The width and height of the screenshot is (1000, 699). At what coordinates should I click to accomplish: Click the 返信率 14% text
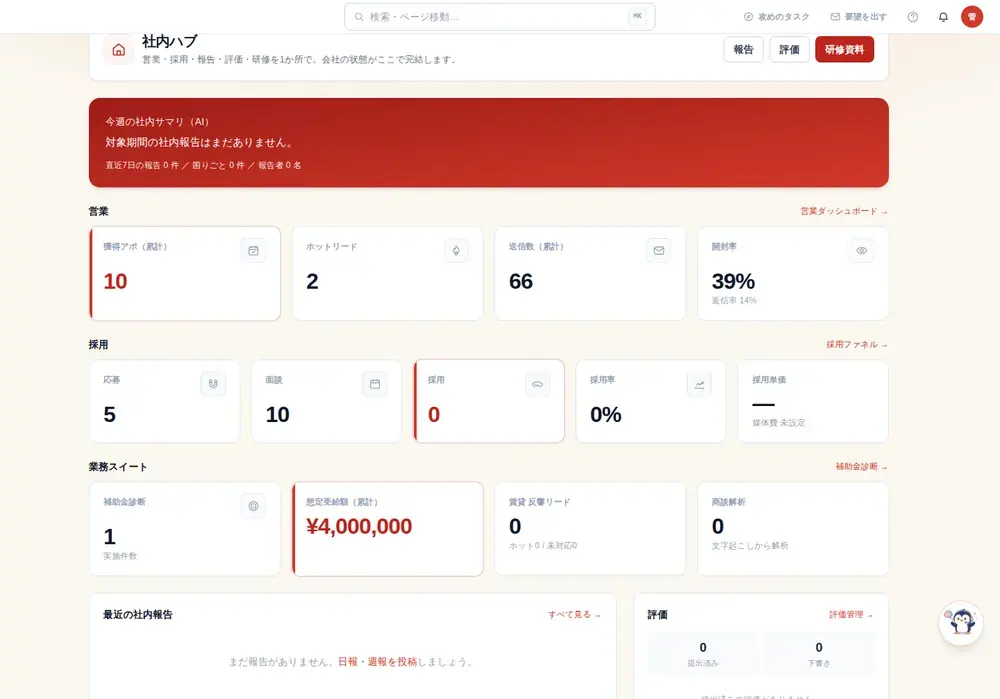click(734, 300)
